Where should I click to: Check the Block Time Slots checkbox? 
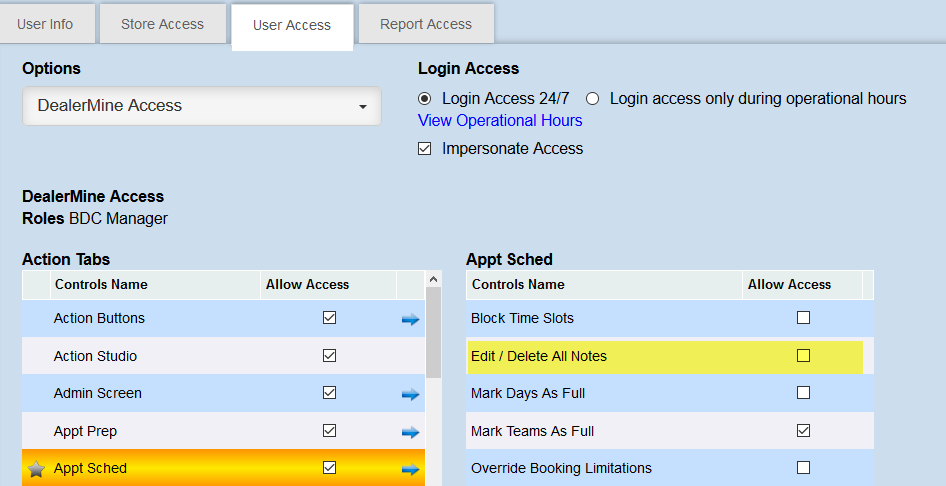point(803,318)
